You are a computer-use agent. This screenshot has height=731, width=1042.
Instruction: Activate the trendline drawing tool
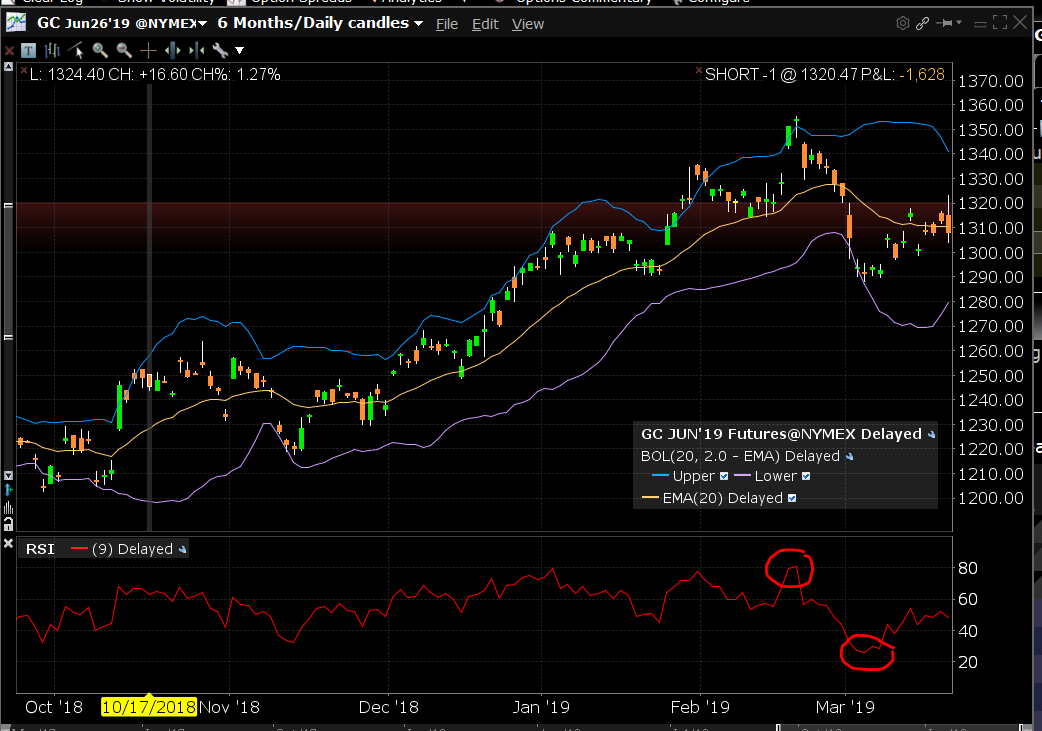point(76,51)
